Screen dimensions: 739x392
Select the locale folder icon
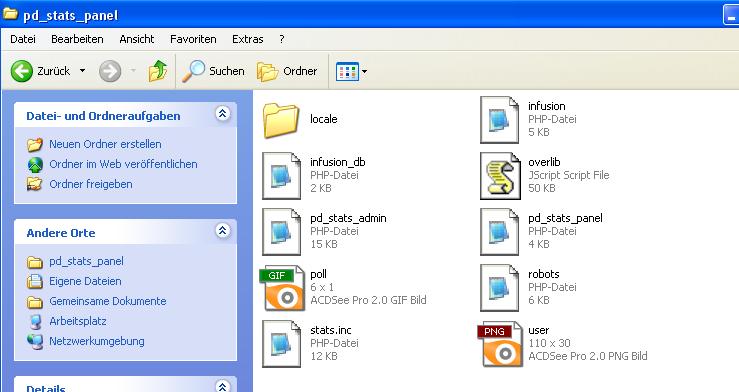point(281,121)
